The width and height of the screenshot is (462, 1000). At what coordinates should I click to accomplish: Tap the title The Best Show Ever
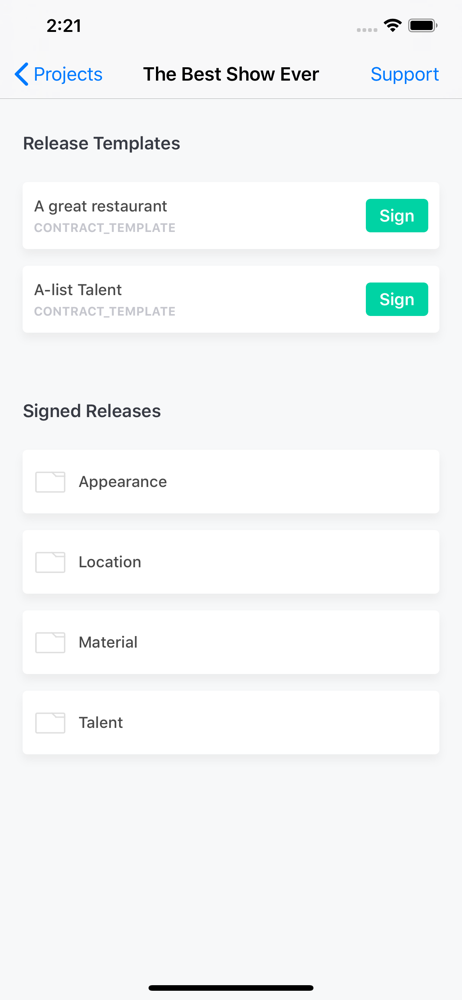pos(231,75)
